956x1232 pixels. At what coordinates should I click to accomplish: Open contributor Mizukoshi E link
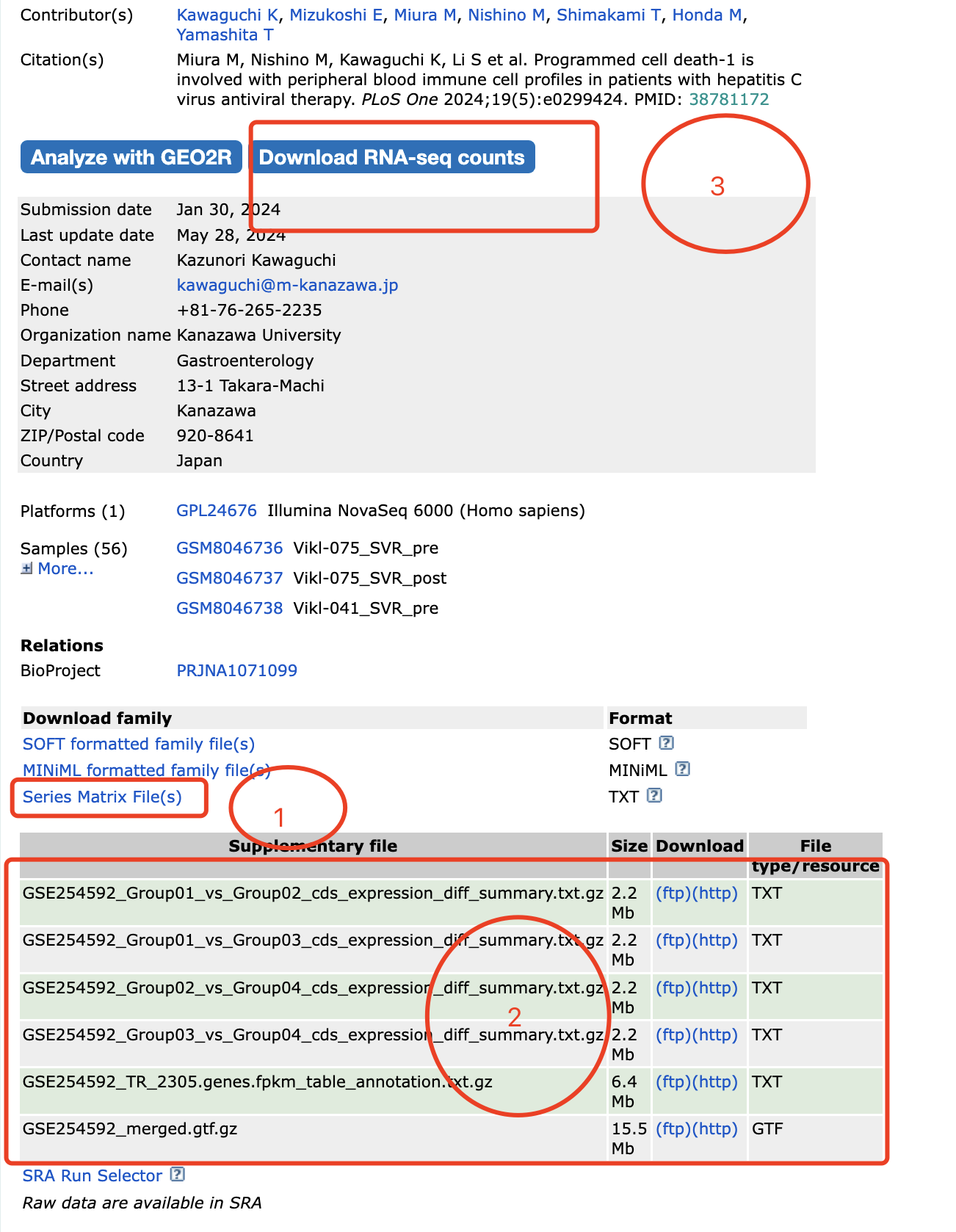click(x=336, y=15)
